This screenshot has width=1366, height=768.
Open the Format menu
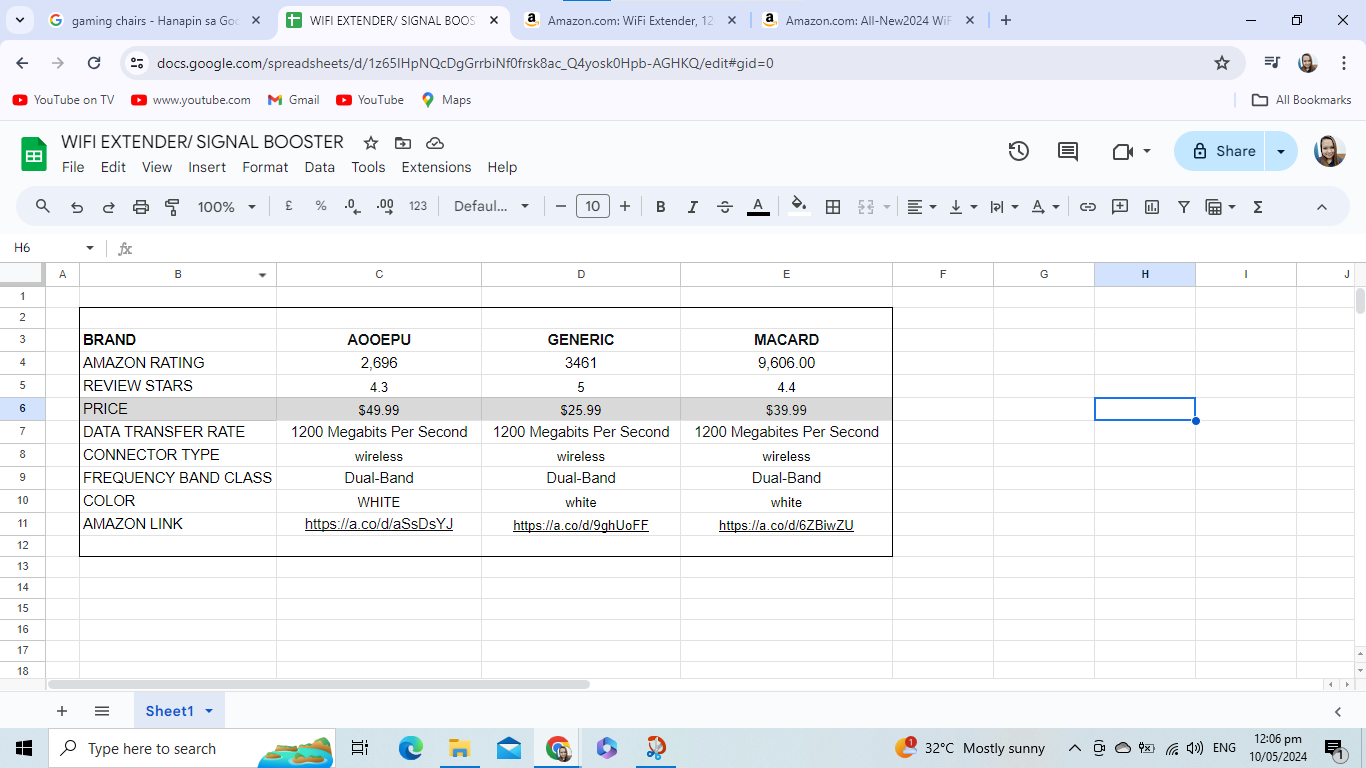[x=265, y=167]
